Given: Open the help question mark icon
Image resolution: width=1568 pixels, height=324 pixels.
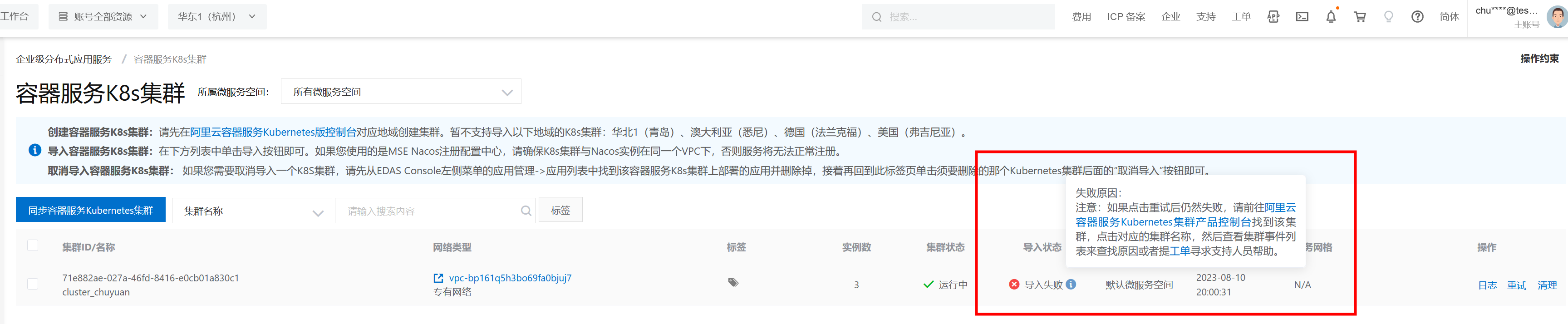Looking at the screenshot, I should [x=1417, y=16].
